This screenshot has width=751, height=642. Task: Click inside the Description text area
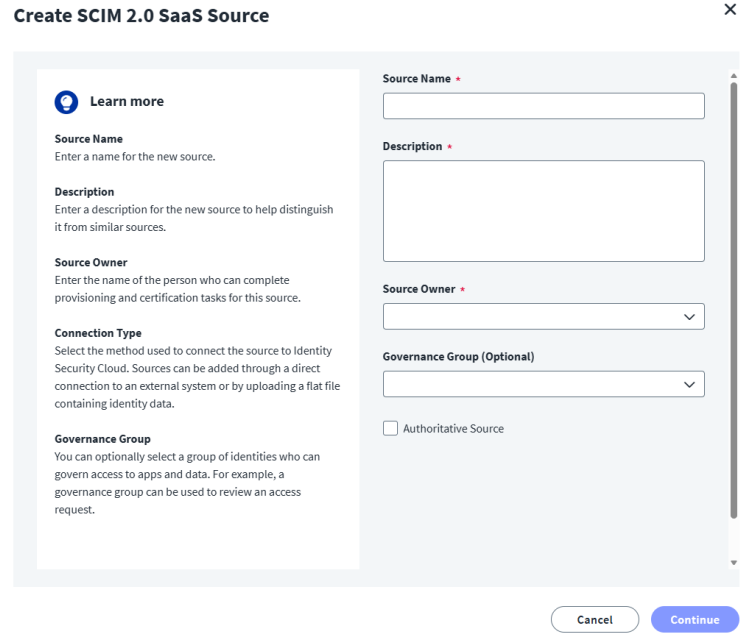[543, 211]
